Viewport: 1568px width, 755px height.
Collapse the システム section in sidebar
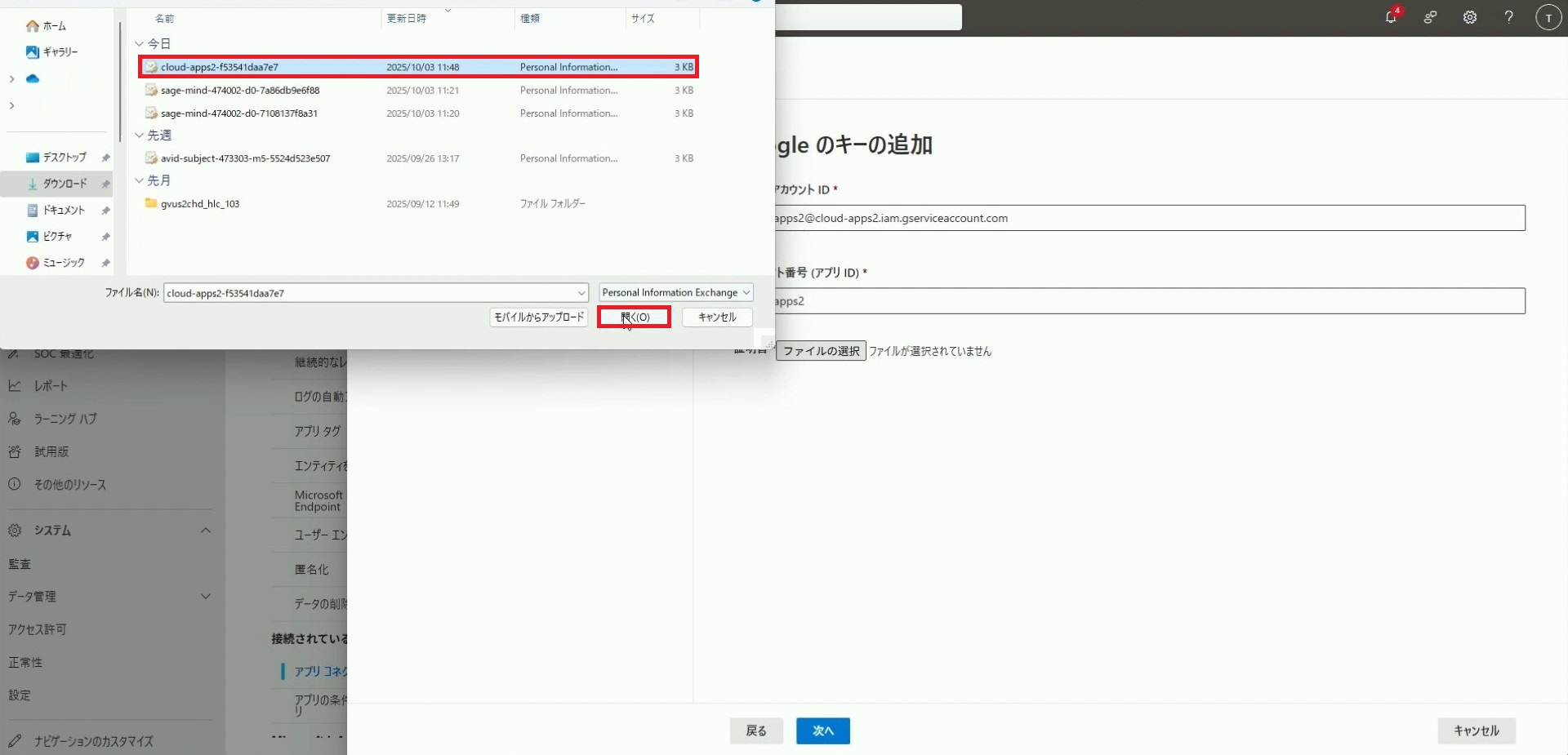tap(205, 531)
